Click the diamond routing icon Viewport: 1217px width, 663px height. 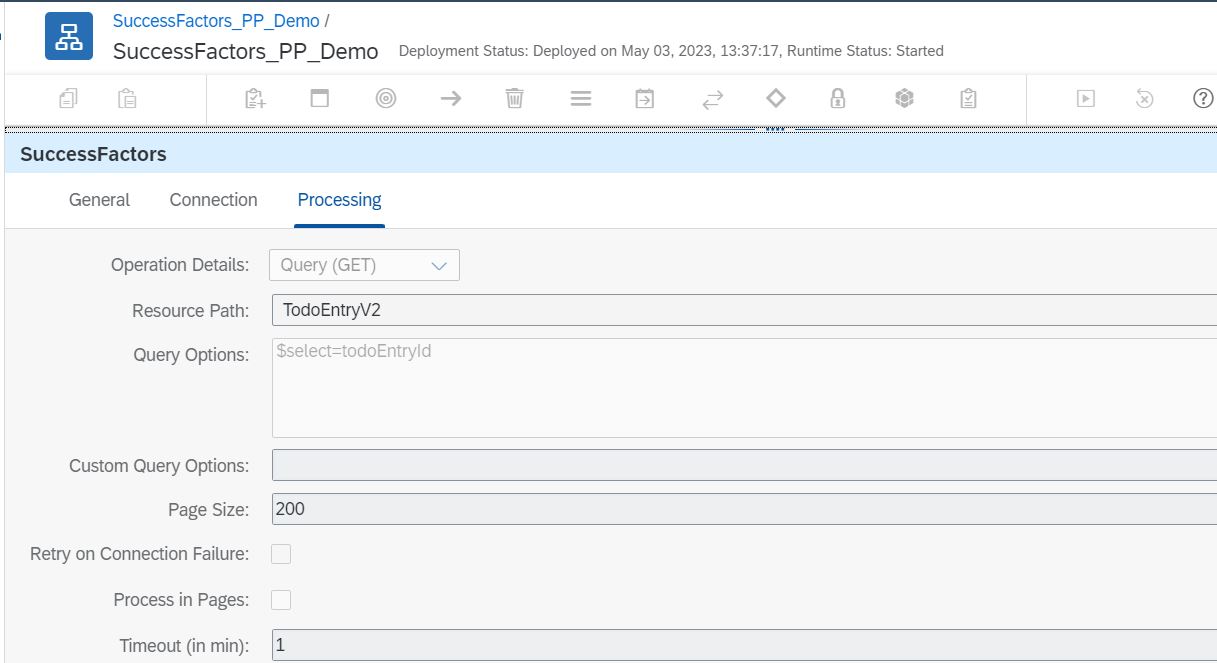pos(775,98)
